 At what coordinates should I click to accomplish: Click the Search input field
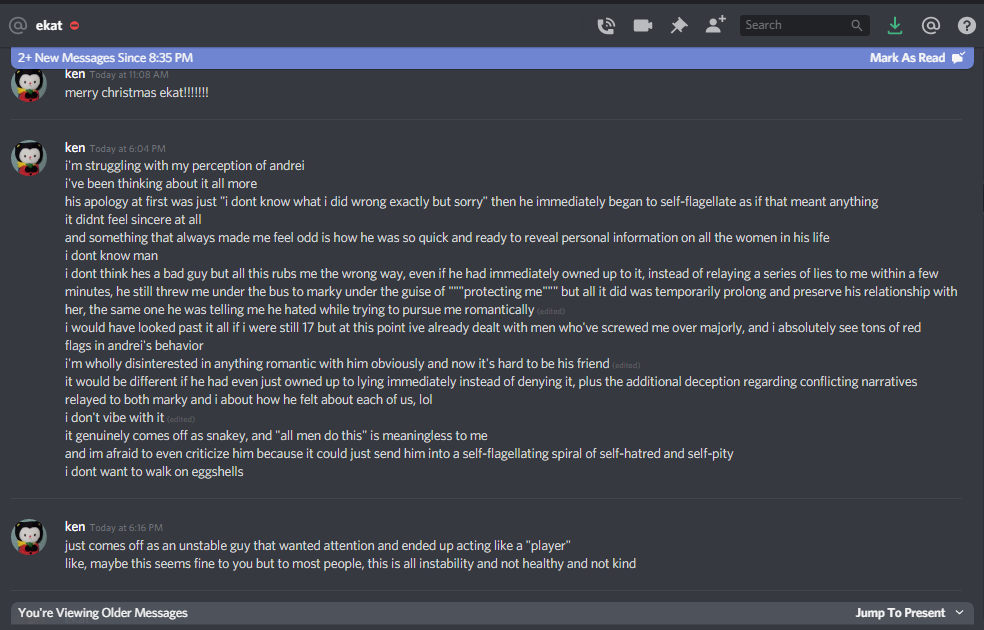[x=795, y=26]
